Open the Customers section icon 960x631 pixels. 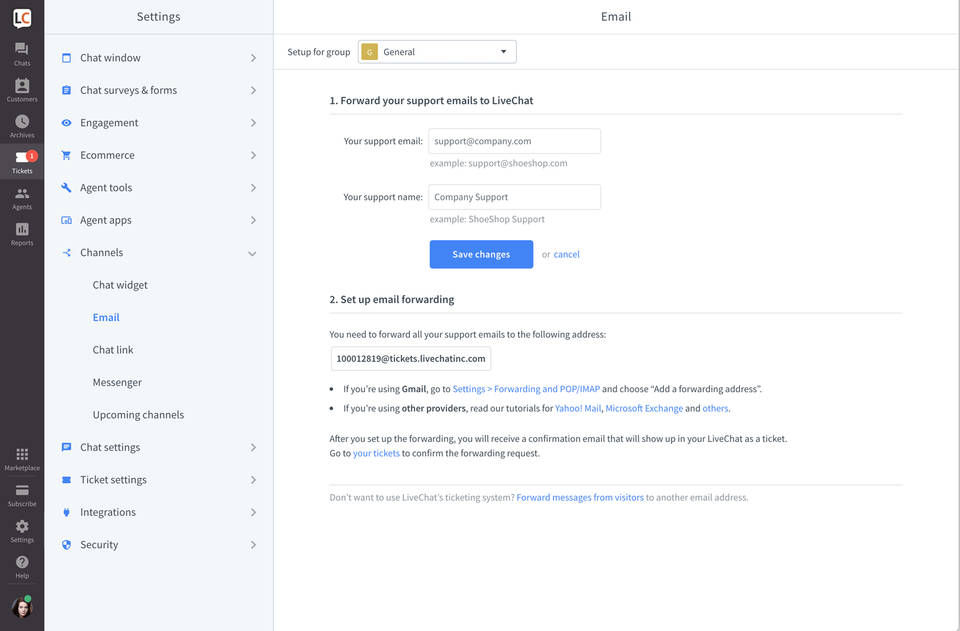coord(22,90)
